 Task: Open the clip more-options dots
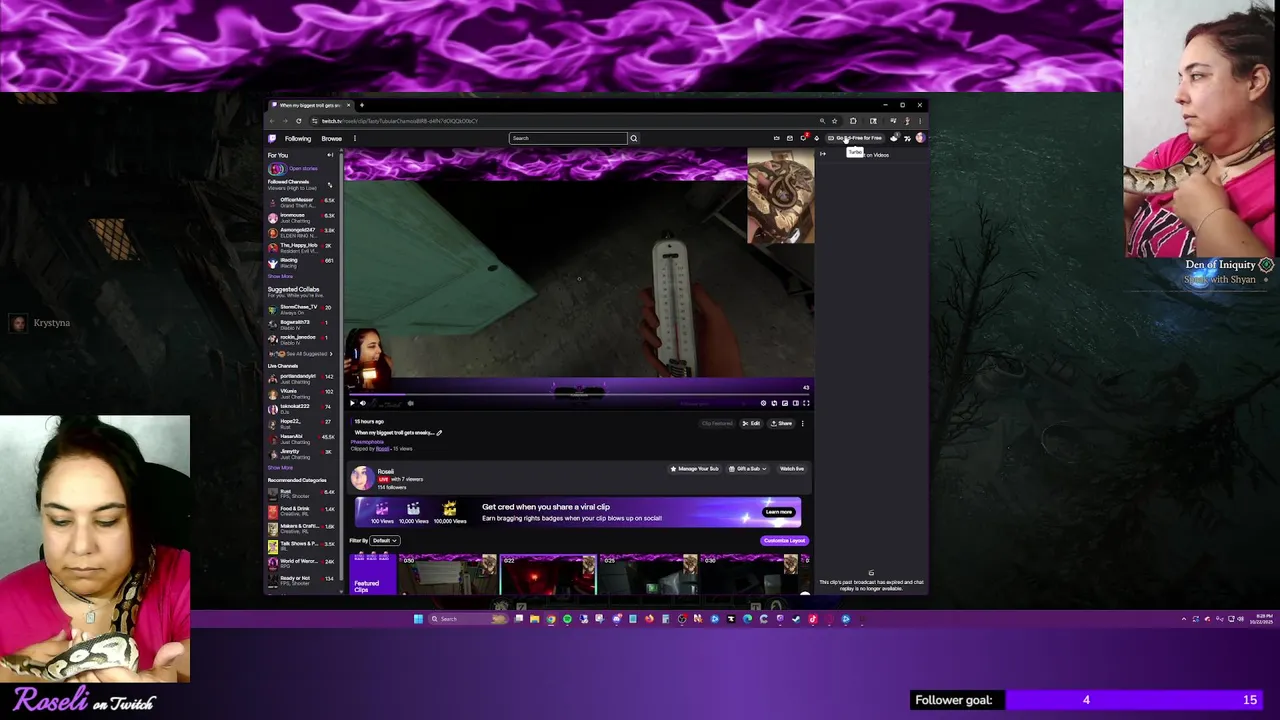click(802, 423)
